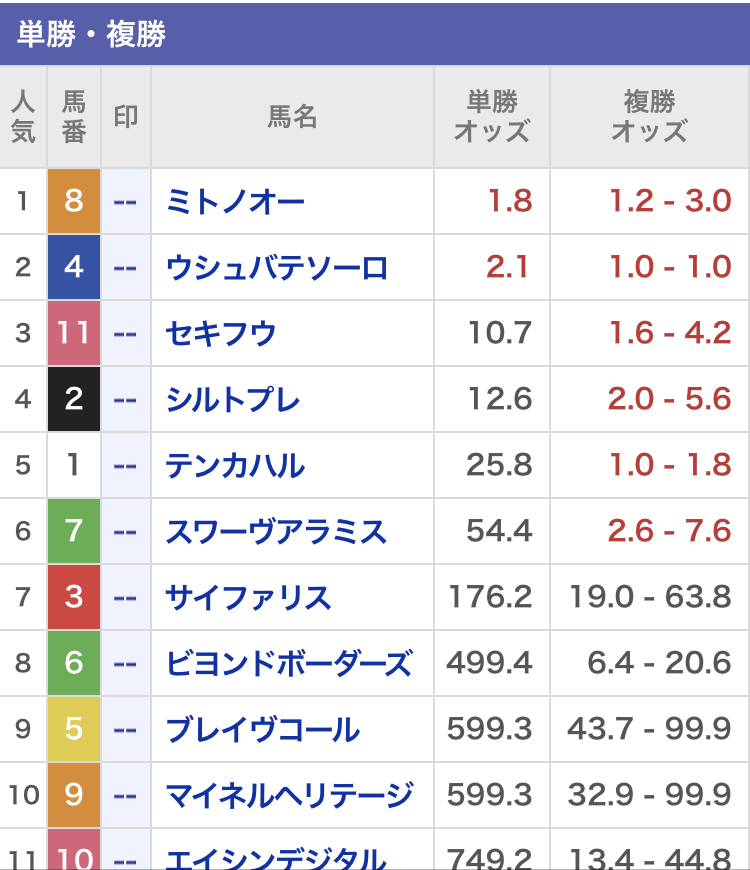The image size is (750, 870).
Task: Open horse link マイネルヘリテージ
Action: tap(290, 796)
